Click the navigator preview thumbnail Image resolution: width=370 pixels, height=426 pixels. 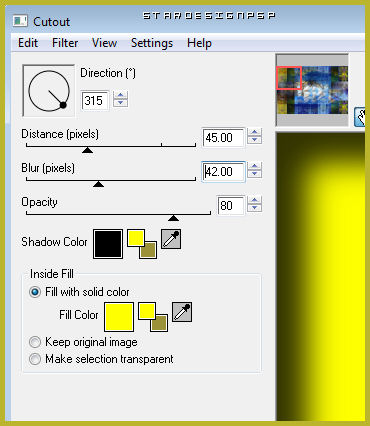312,90
